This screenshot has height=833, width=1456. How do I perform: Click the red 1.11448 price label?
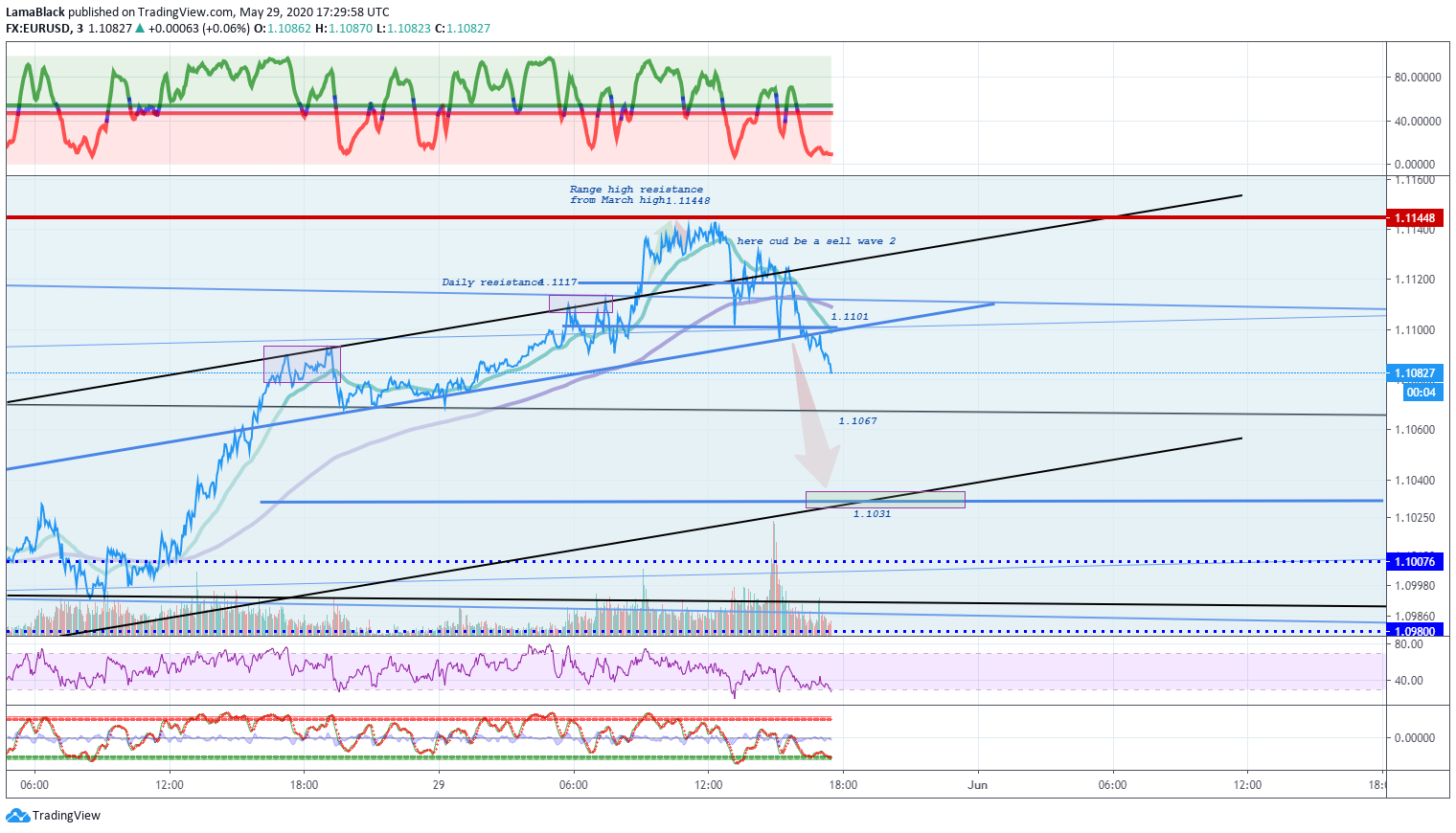[1415, 218]
